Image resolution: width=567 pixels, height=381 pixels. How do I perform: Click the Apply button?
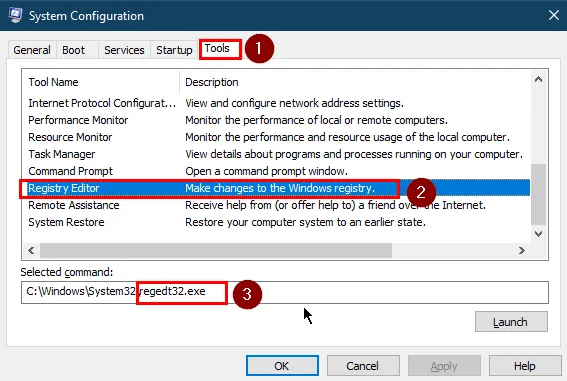tap(444, 366)
